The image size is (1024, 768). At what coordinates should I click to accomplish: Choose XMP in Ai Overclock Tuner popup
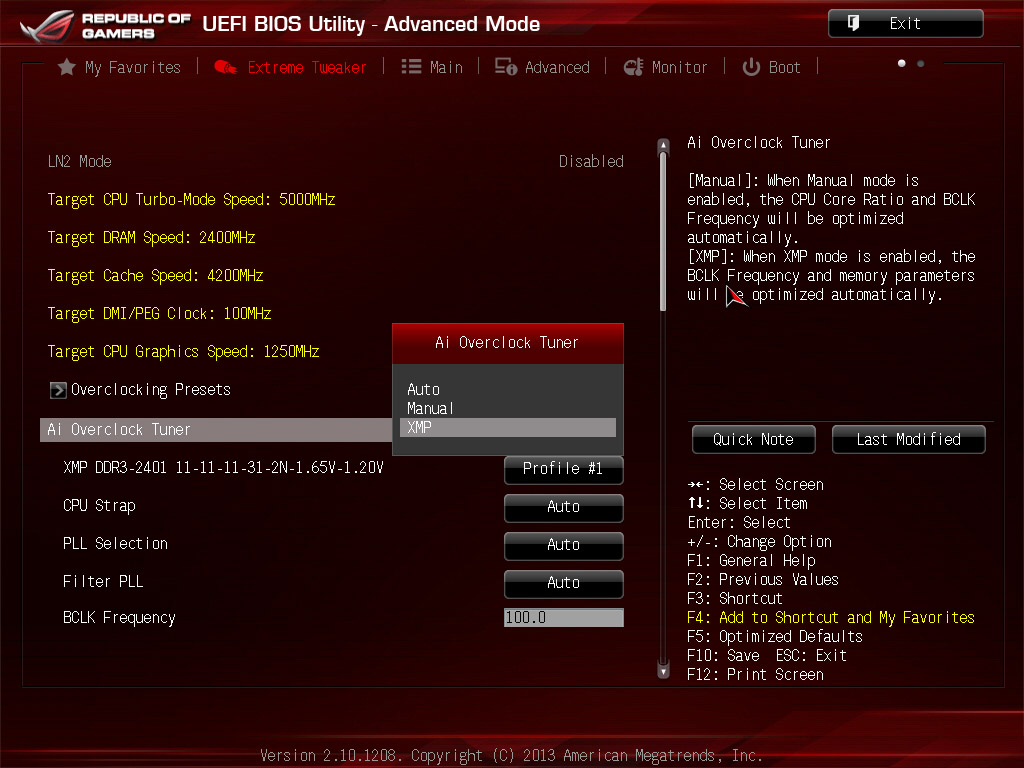(507, 427)
